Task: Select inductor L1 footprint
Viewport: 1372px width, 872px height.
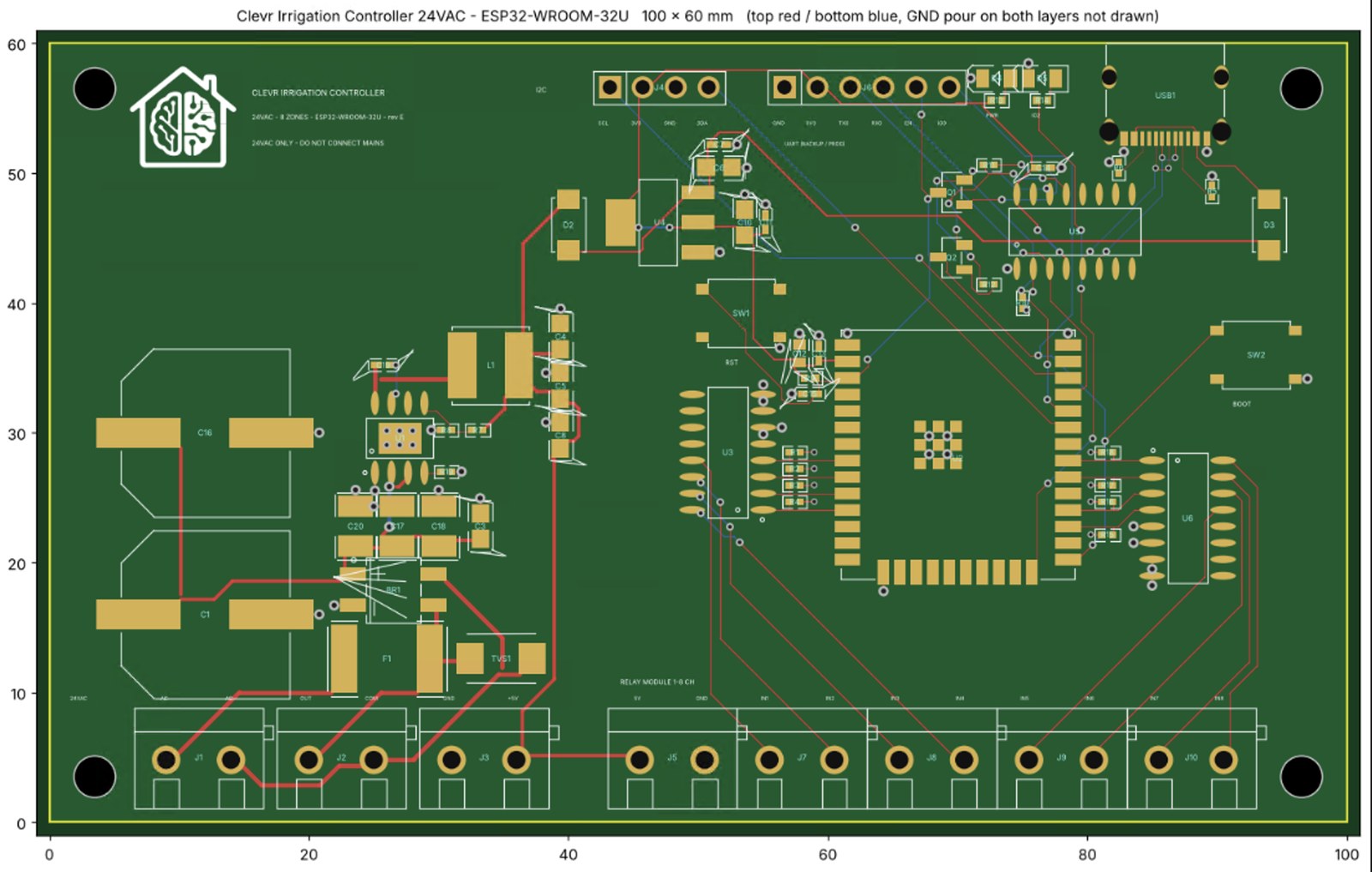Action: (490, 365)
